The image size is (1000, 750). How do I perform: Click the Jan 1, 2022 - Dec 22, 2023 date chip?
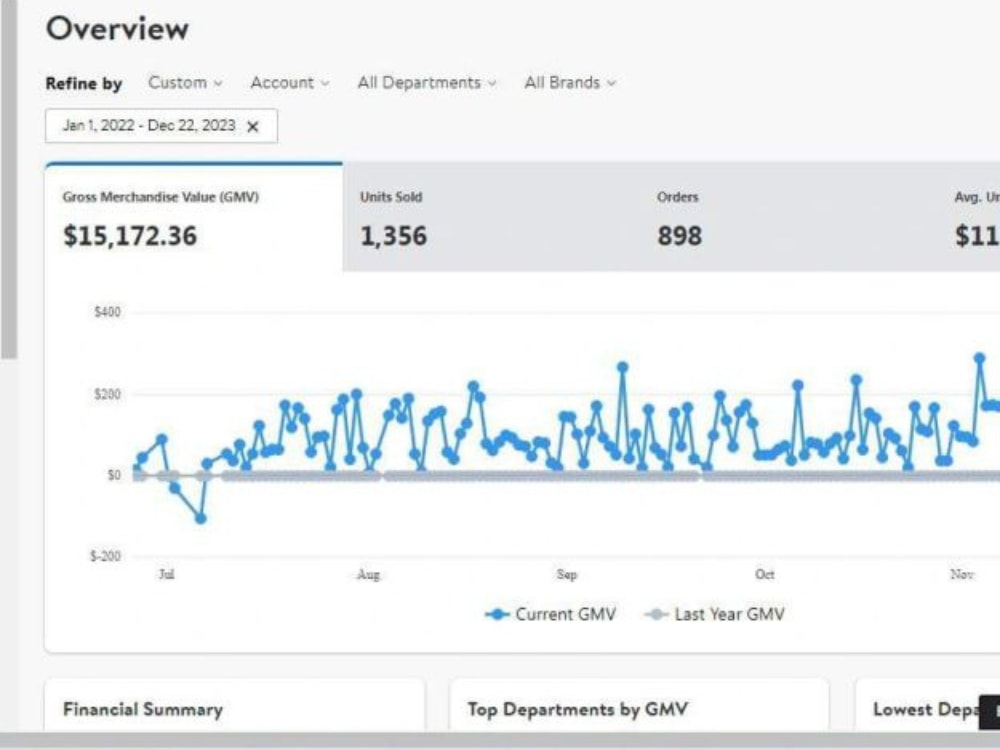click(161, 126)
